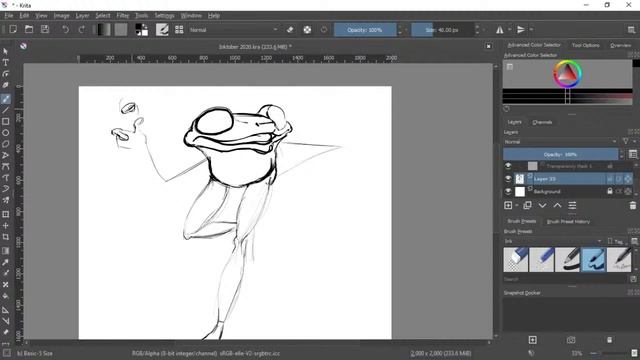This screenshot has width=640, height=360.
Task: Select the Ellipse tool
Action: click(6, 133)
